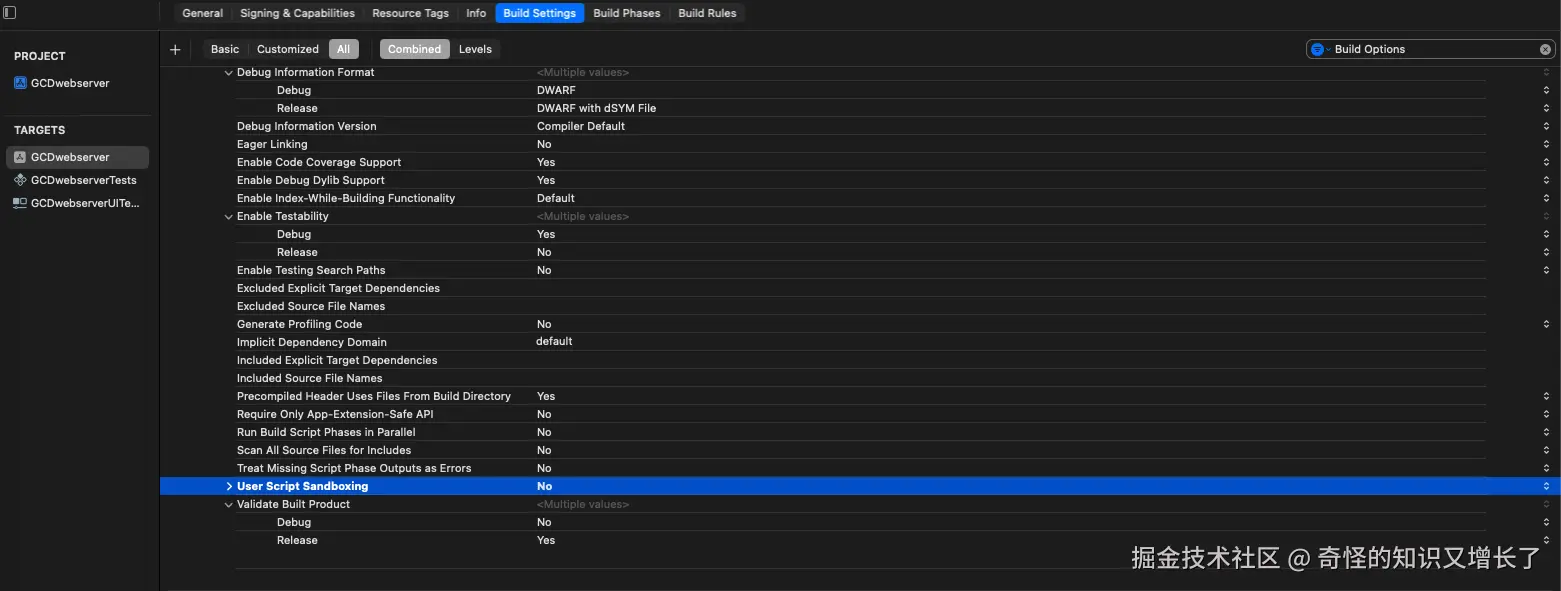Select Scan All Source Files for Includes
Screen dimensions: 1561x591
860,450
